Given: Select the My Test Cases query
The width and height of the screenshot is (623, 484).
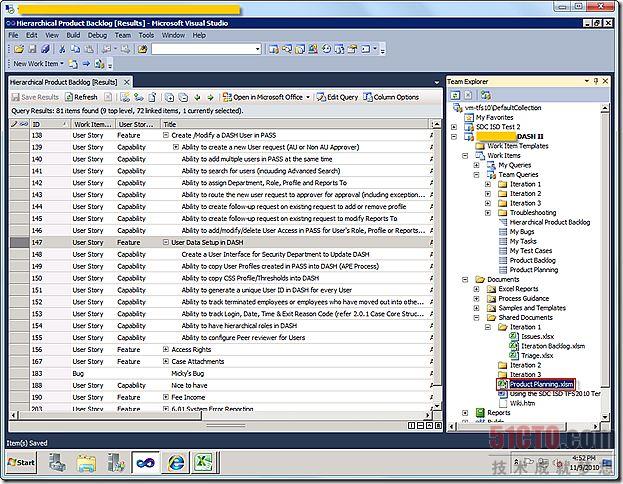Looking at the screenshot, I should point(530,251).
